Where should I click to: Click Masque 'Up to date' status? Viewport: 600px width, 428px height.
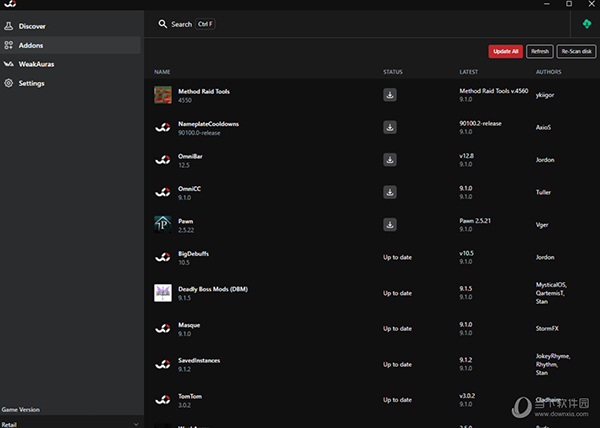coord(398,329)
